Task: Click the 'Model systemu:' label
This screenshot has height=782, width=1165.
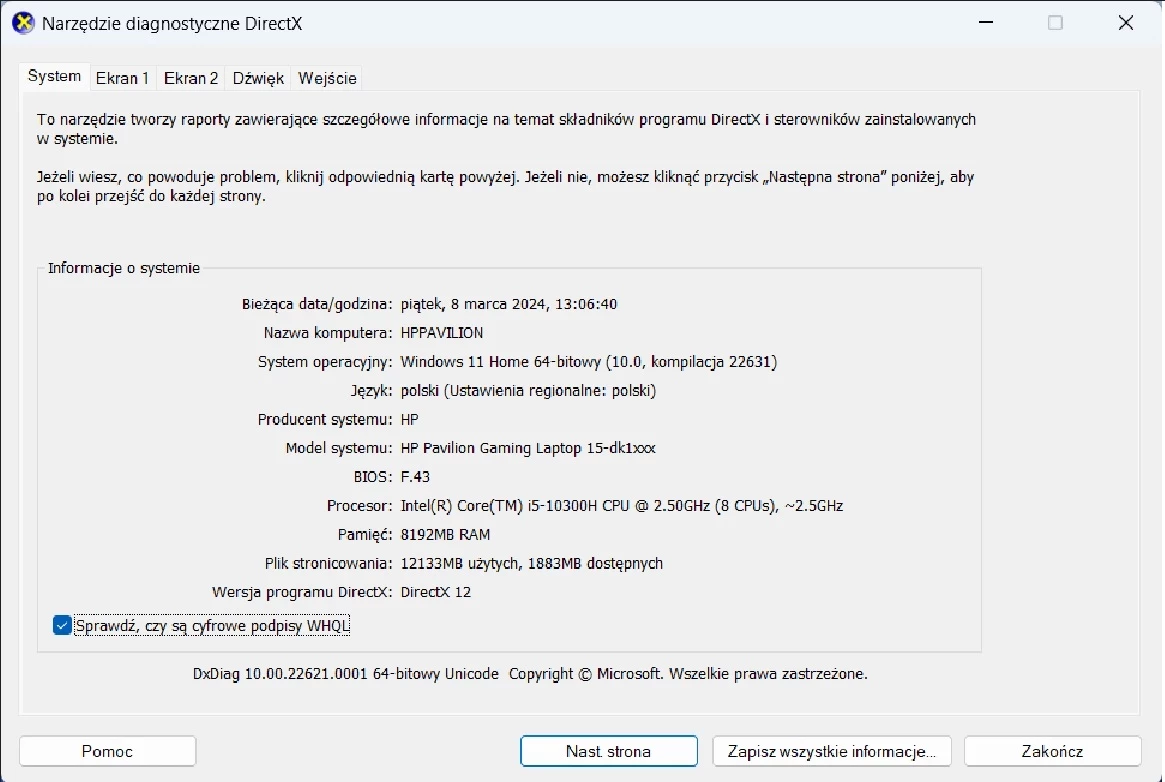Action: point(340,448)
